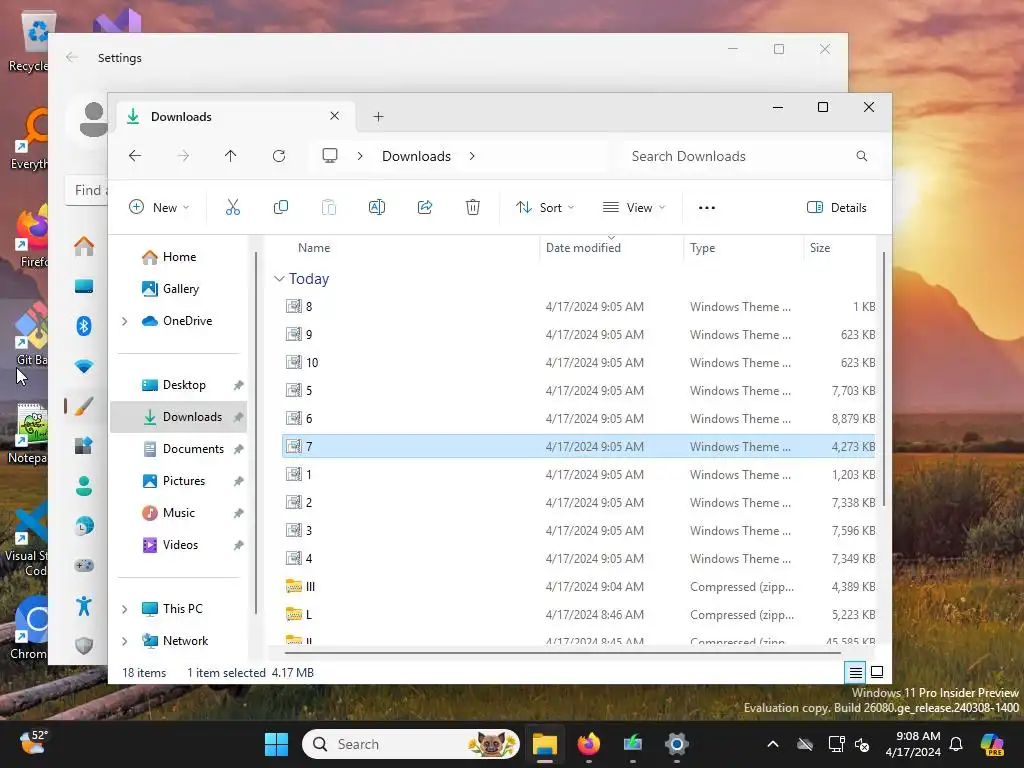Expand the OneDrive tree node
The width and height of the screenshot is (1024, 768).
click(x=124, y=321)
